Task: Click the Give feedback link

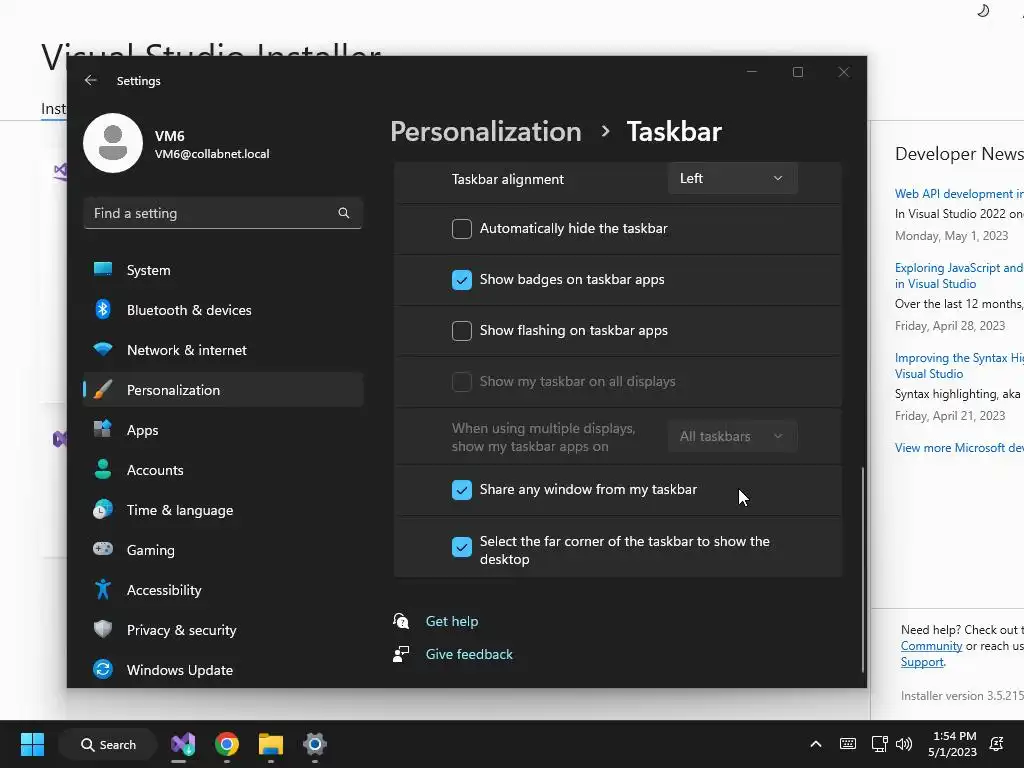Action: point(469,654)
